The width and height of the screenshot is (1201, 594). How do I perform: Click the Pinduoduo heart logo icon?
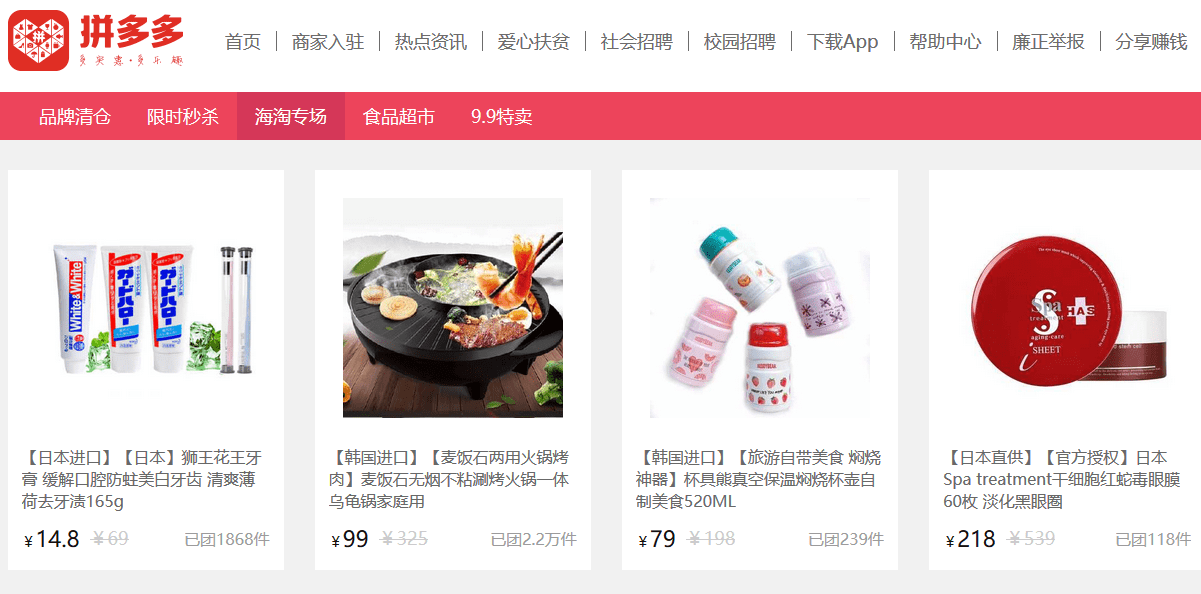pos(38,41)
